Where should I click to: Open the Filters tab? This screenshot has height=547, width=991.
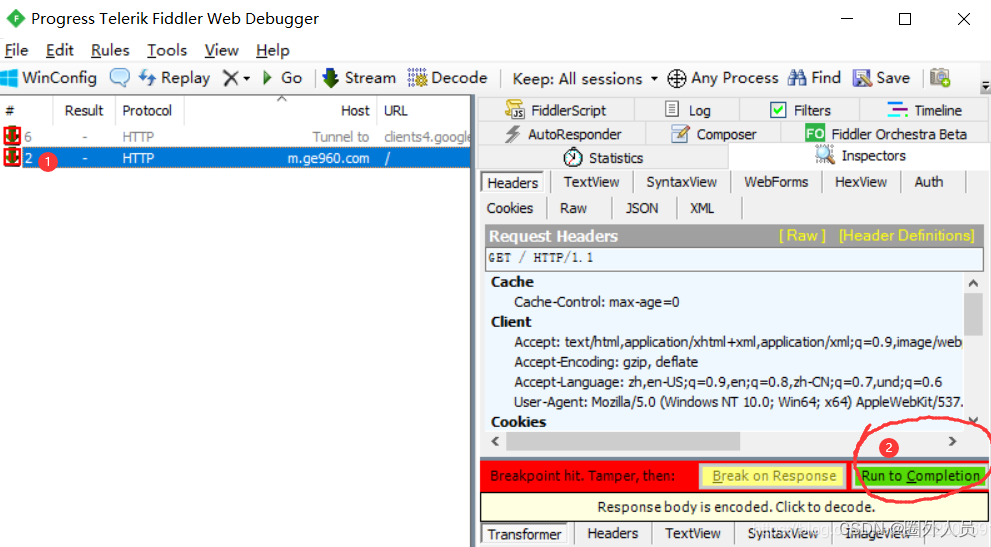tap(800, 110)
